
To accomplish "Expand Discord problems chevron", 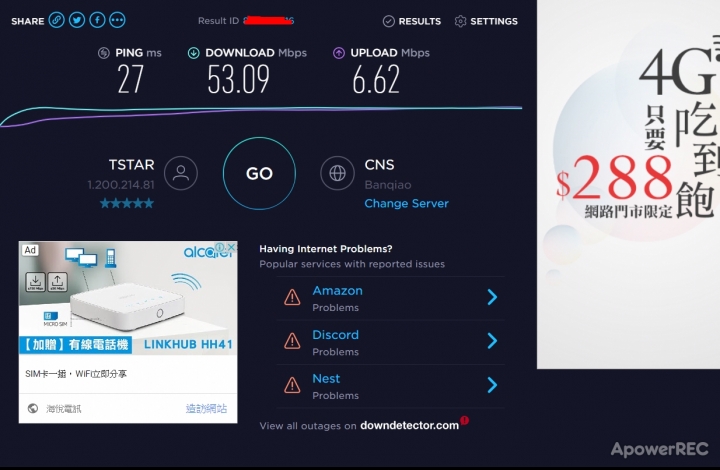I will tap(492, 341).
